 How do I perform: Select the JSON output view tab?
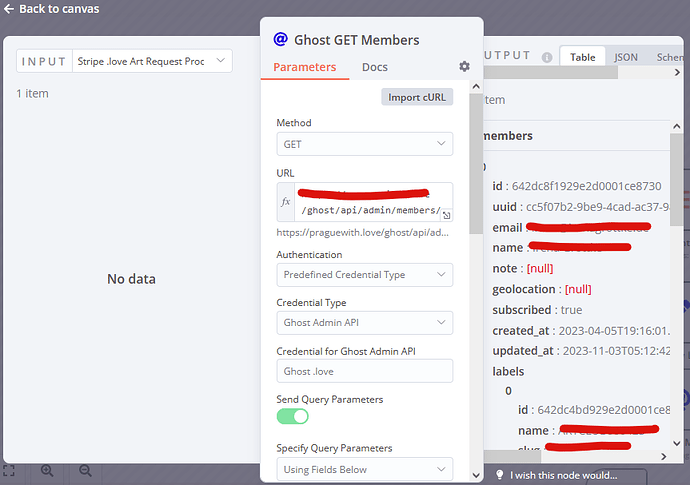(x=626, y=57)
